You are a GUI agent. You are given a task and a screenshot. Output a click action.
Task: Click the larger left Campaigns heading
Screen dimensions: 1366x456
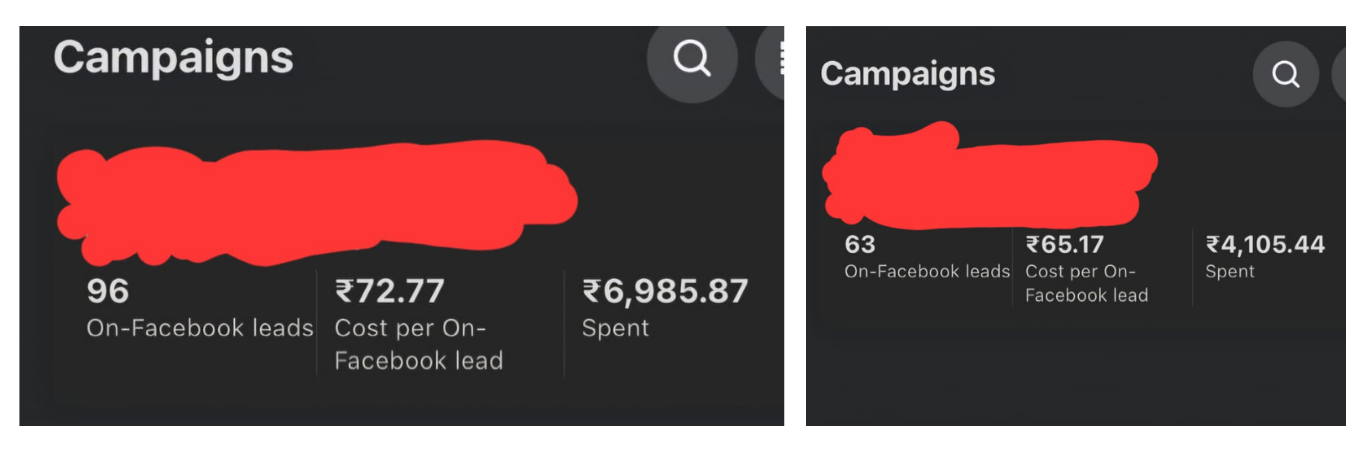coord(173,58)
